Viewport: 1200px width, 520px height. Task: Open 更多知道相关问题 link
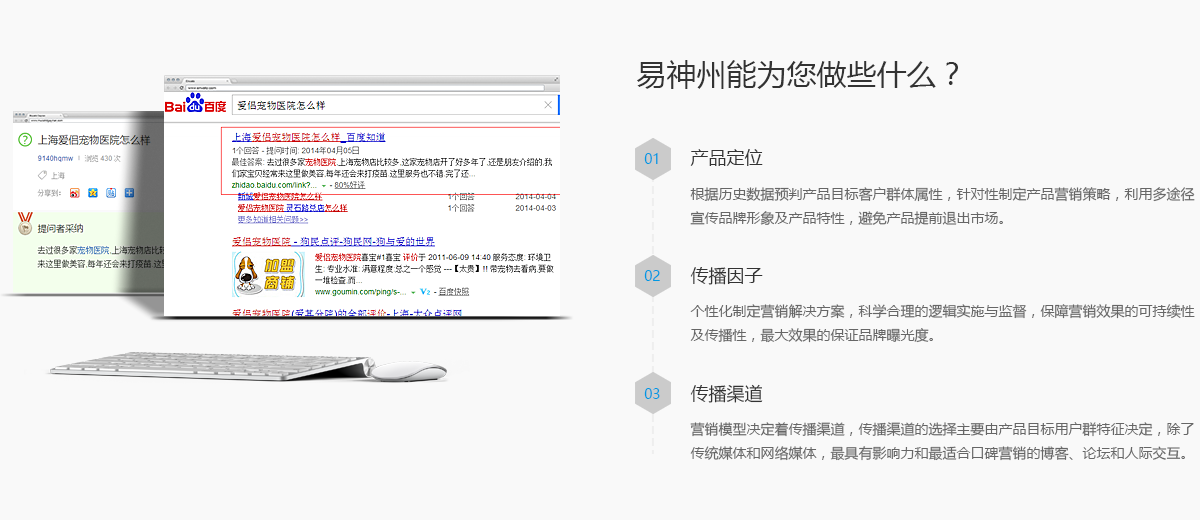pyautogui.click(x=272, y=219)
